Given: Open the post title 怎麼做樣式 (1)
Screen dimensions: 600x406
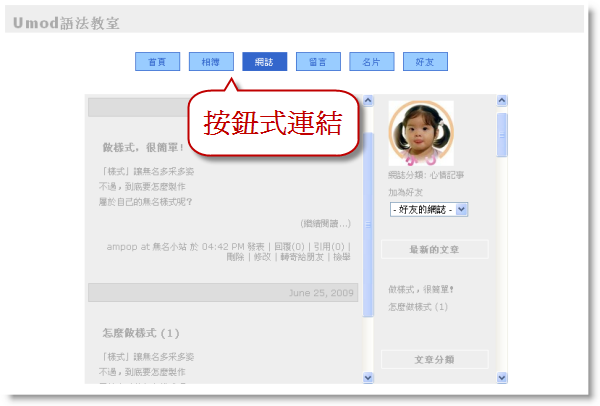Looking at the screenshot, I should tap(141, 333).
